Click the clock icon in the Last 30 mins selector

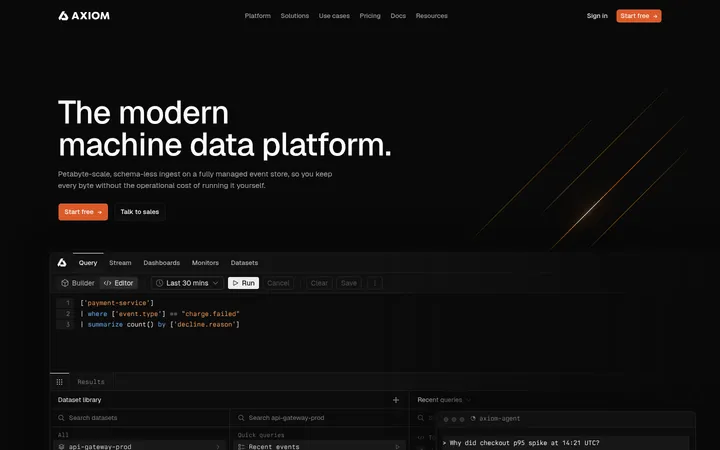[x=160, y=283]
